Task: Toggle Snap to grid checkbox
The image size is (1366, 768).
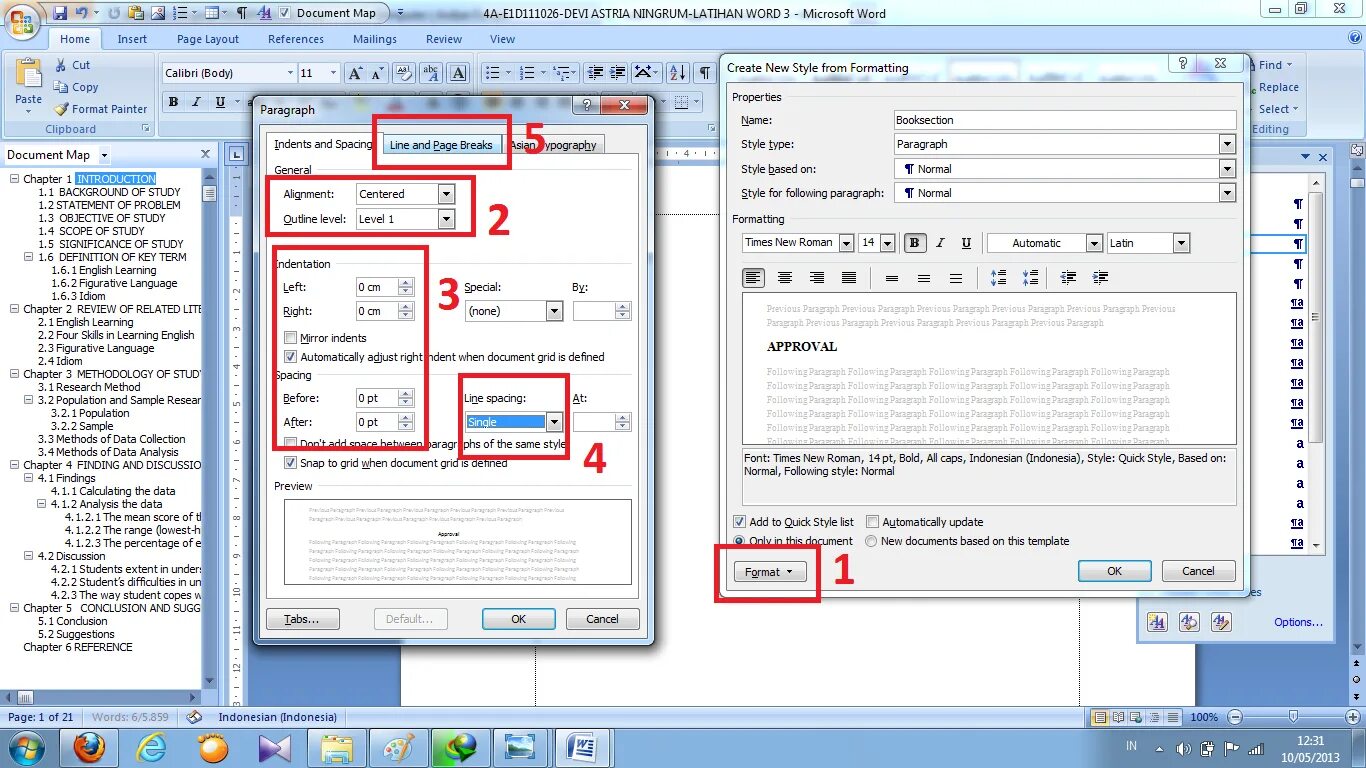Action: [x=291, y=463]
